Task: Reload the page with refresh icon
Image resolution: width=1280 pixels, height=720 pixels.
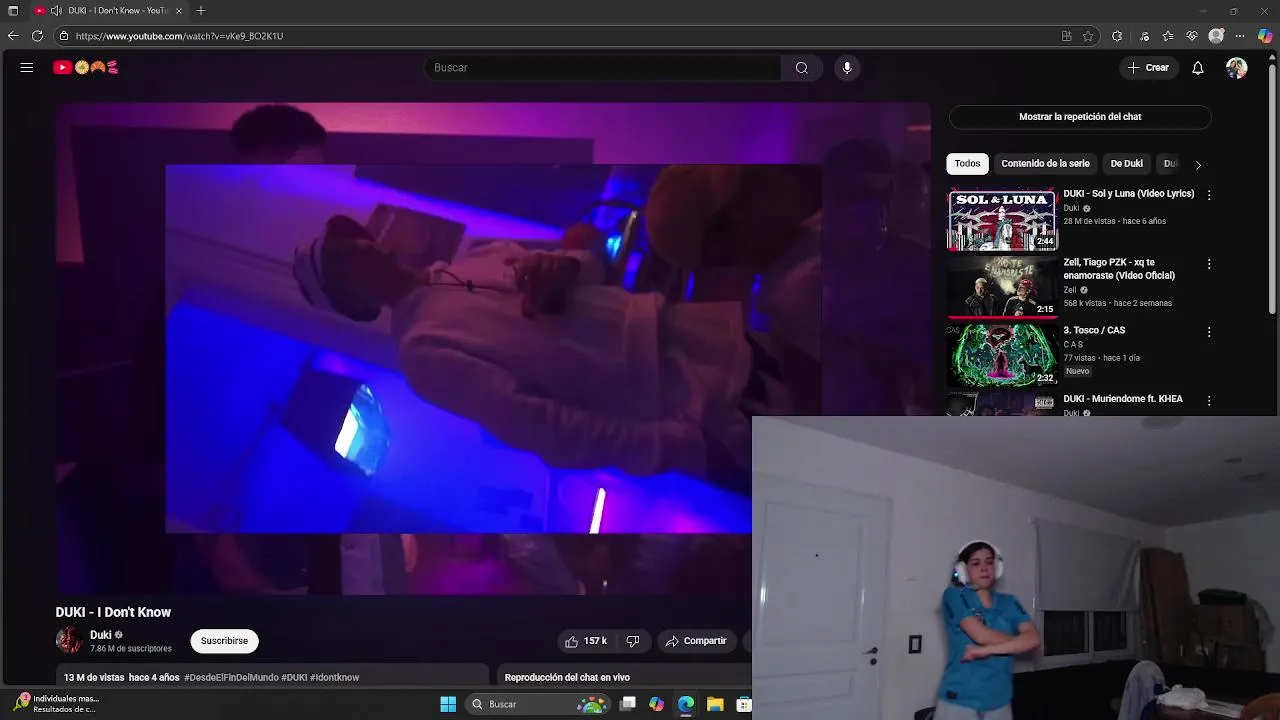Action: click(37, 36)
